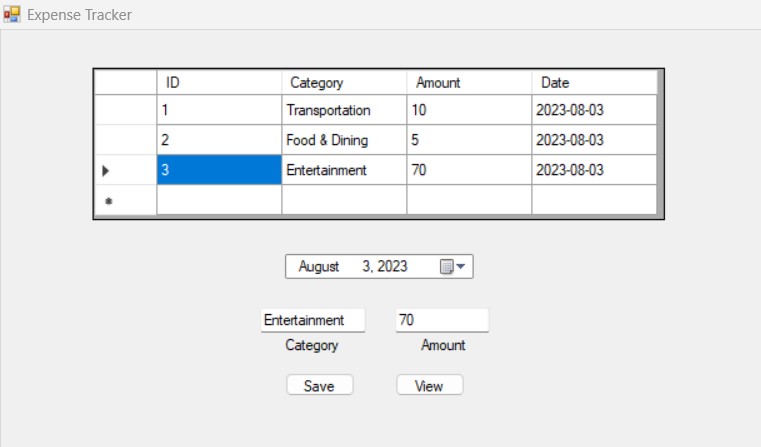The image size is (761, 447).
Task: Click the Date column header in grid
Action: pyautogui.click(x=594, y=83)
